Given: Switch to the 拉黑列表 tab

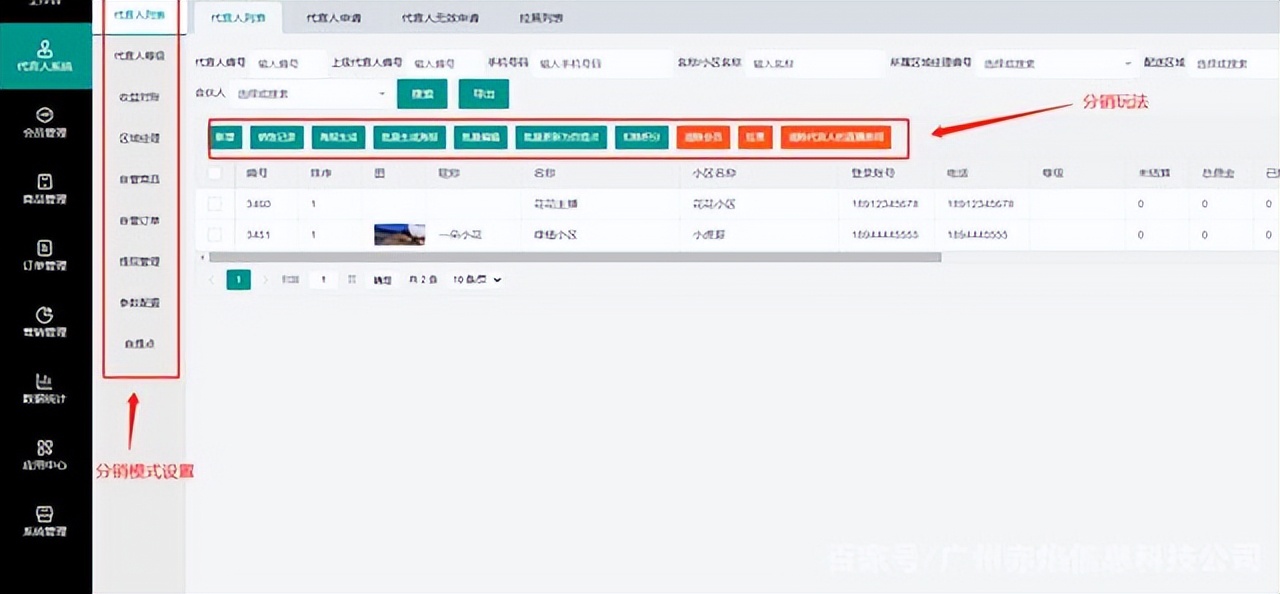Looking at the screenshot, I should (x=542, y=17).
